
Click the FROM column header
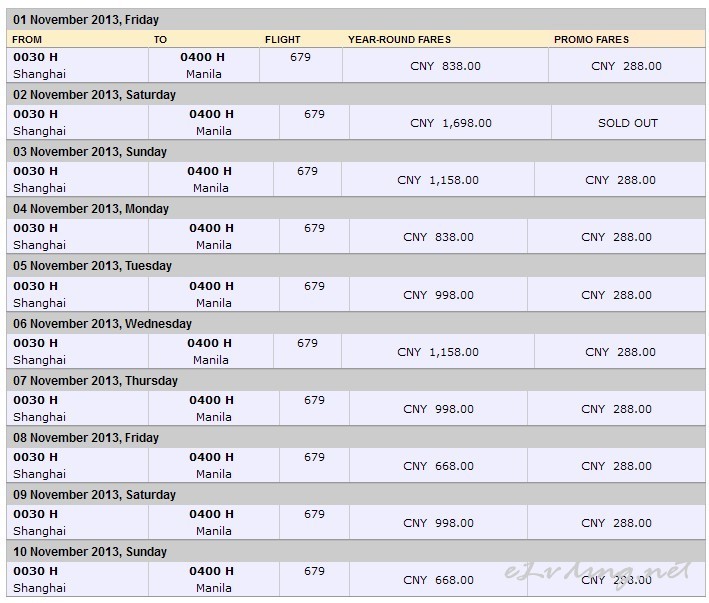27,40
